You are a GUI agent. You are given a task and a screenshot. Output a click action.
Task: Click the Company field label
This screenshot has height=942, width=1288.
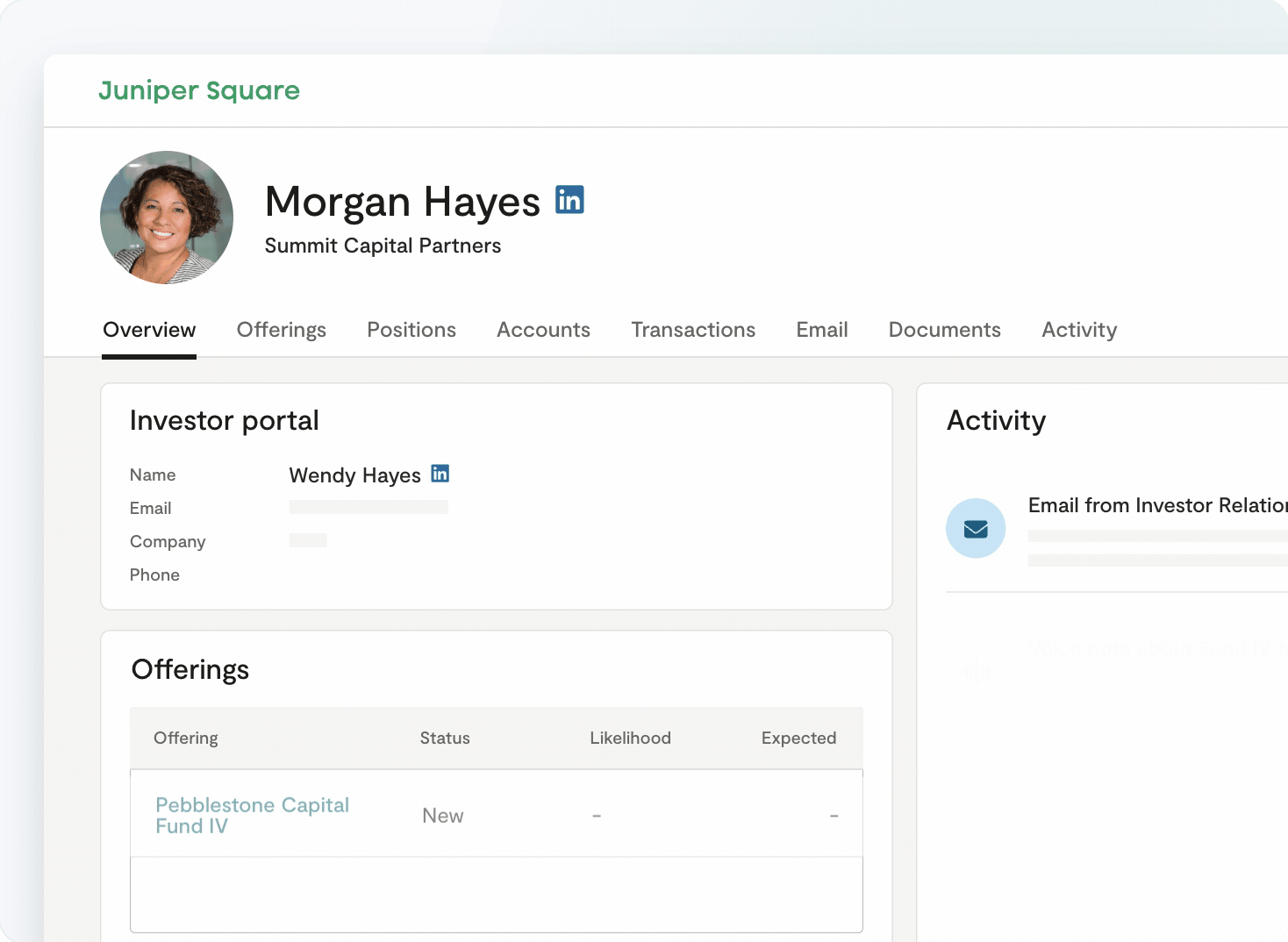[168, 542]
